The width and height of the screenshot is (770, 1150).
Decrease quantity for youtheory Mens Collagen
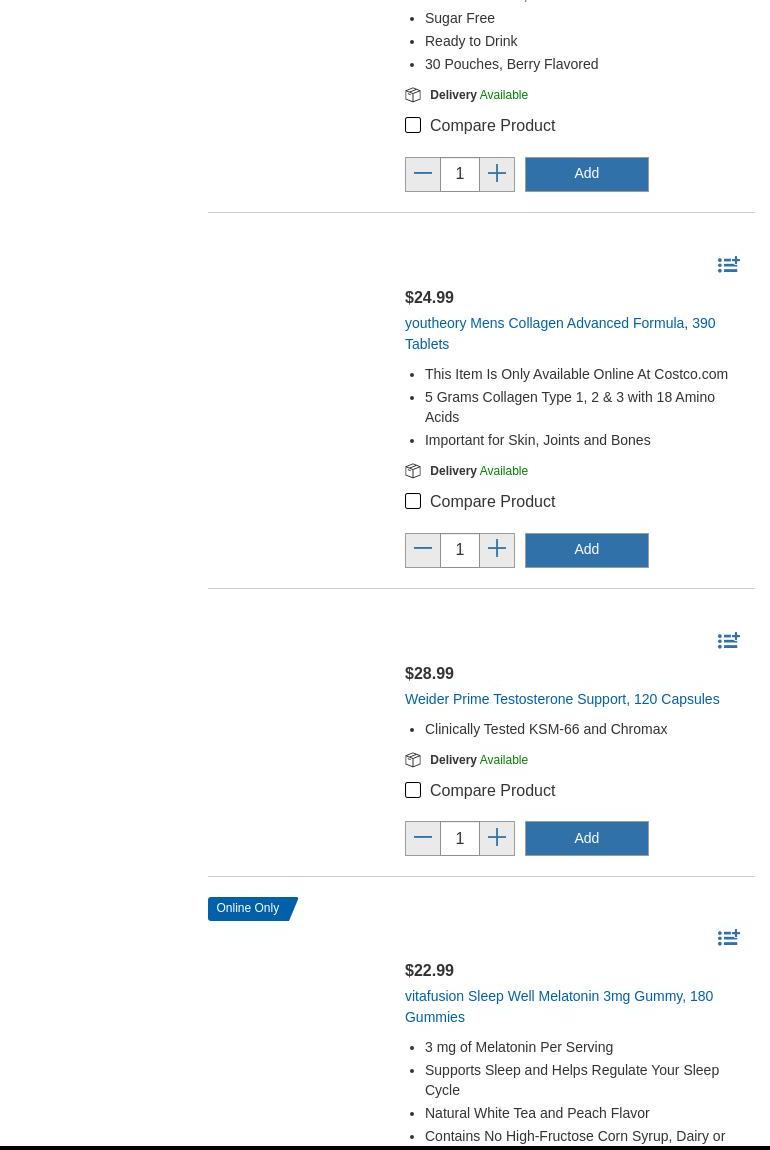(423, 550)
